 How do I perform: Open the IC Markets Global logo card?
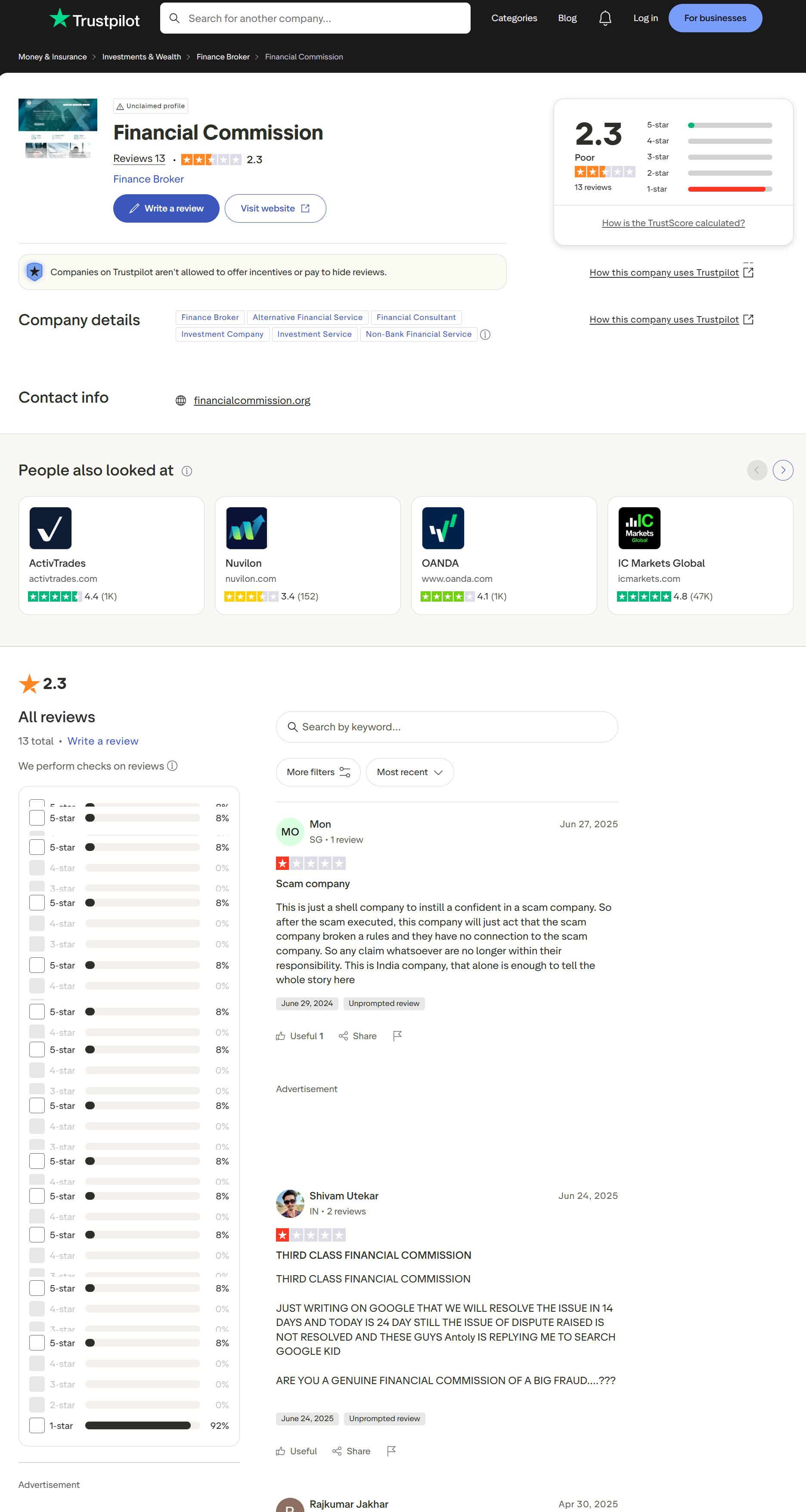coord(639,528)
